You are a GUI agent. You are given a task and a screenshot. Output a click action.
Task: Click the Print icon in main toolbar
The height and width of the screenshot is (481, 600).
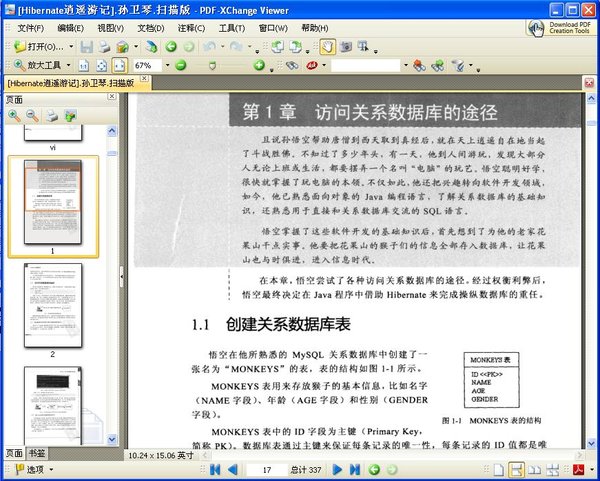(x=104, y=47)
